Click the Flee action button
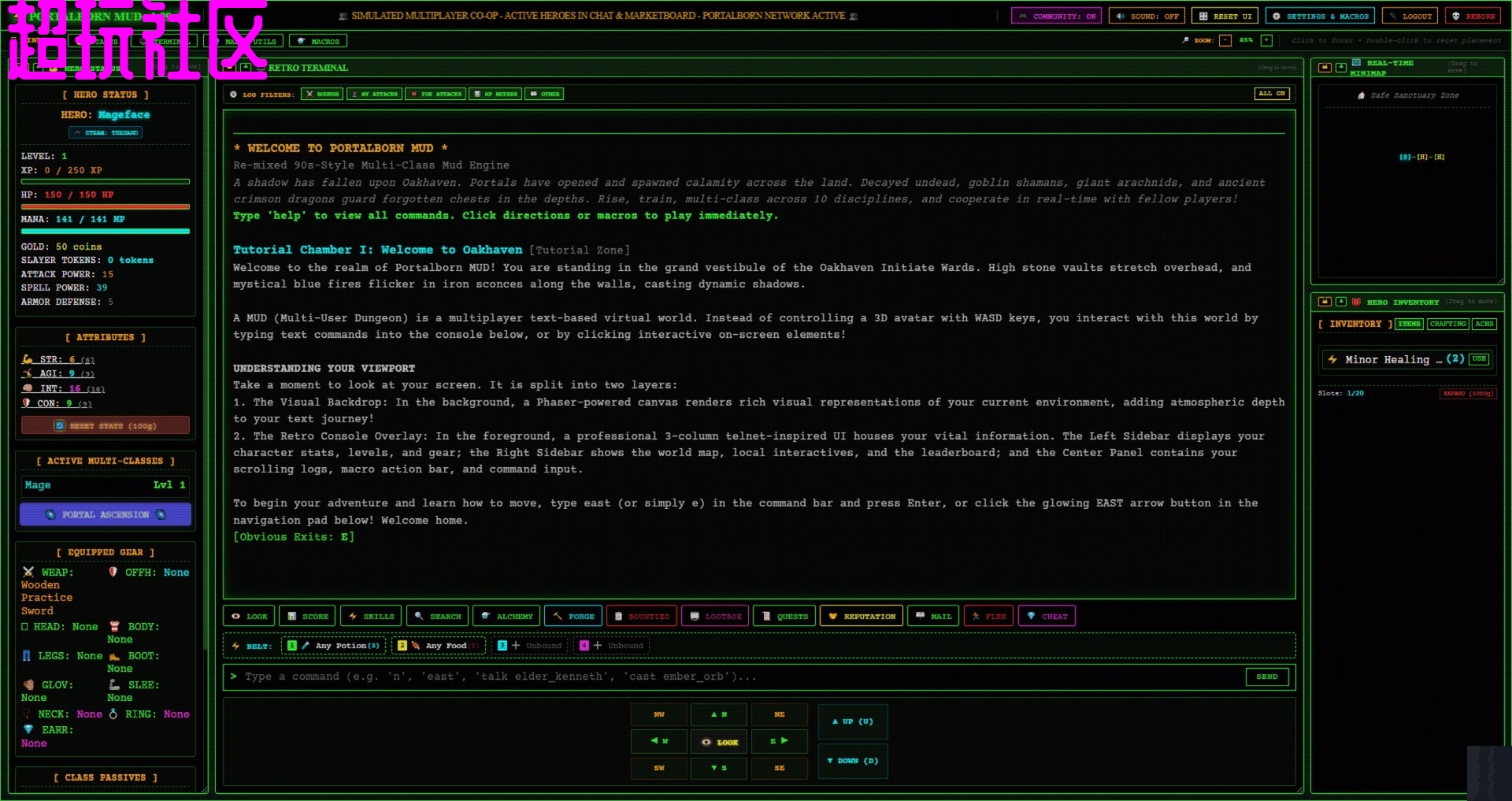This screenshot has height=801, width=1512. [988, 616]
